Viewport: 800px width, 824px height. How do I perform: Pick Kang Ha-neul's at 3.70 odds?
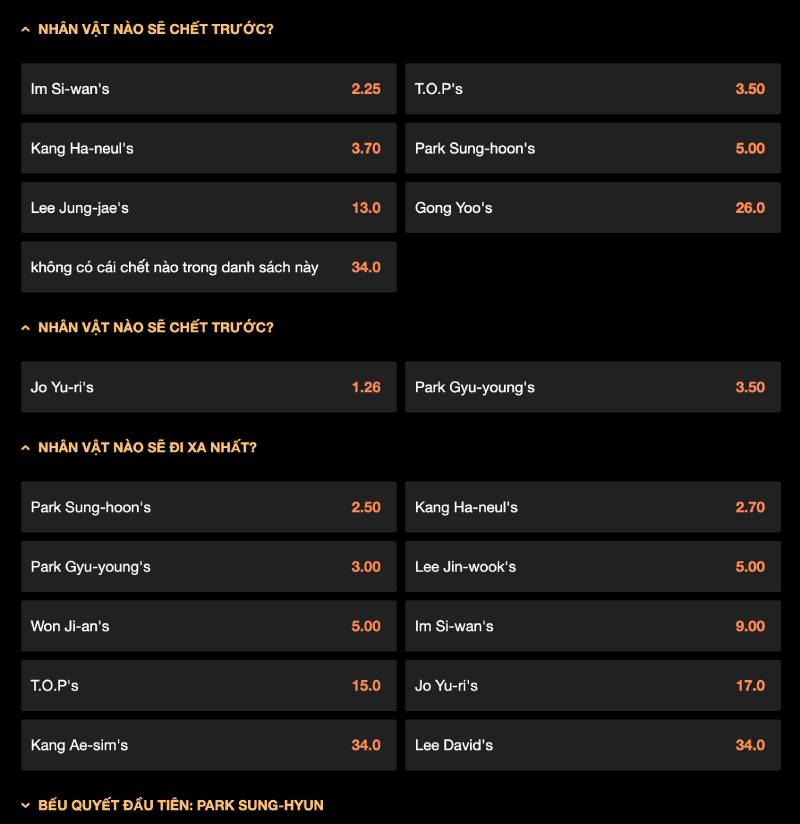[208, 148]
